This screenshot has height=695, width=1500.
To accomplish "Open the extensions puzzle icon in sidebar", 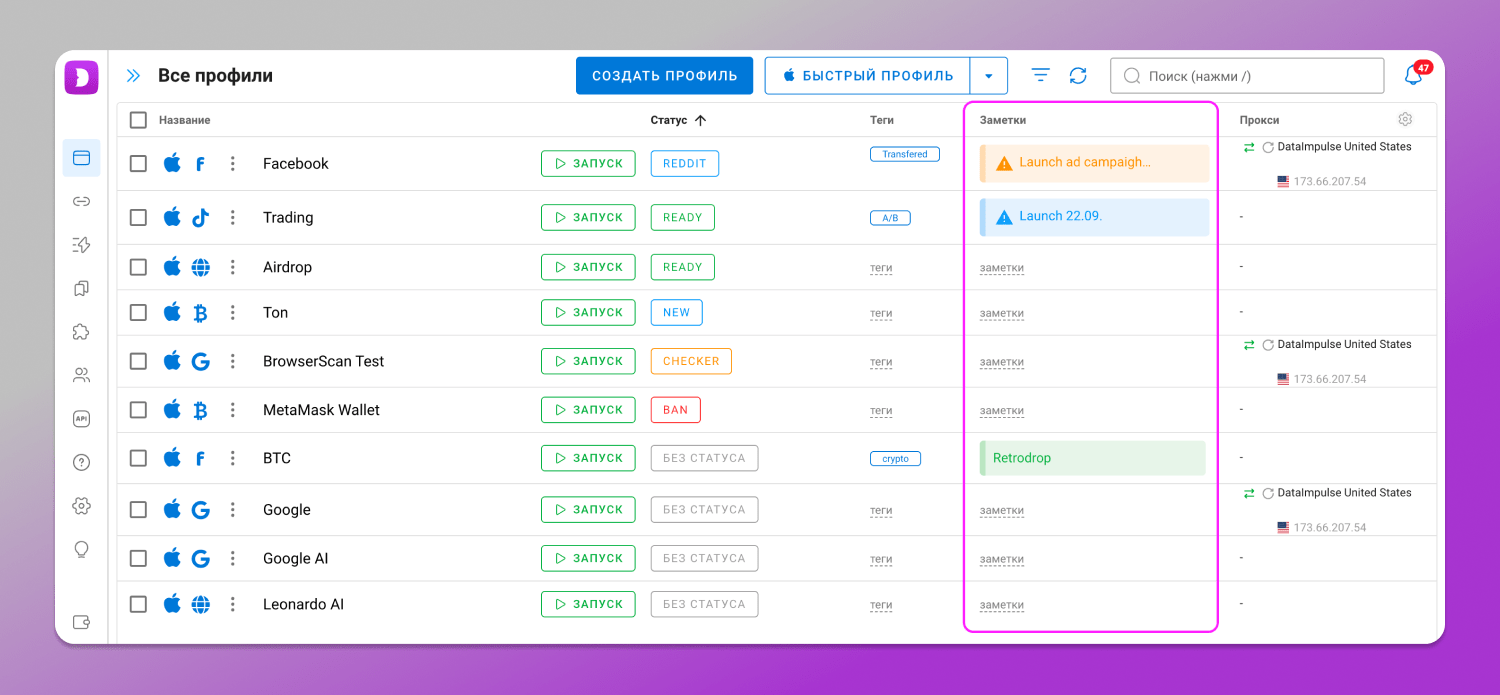I will (82, 332).
